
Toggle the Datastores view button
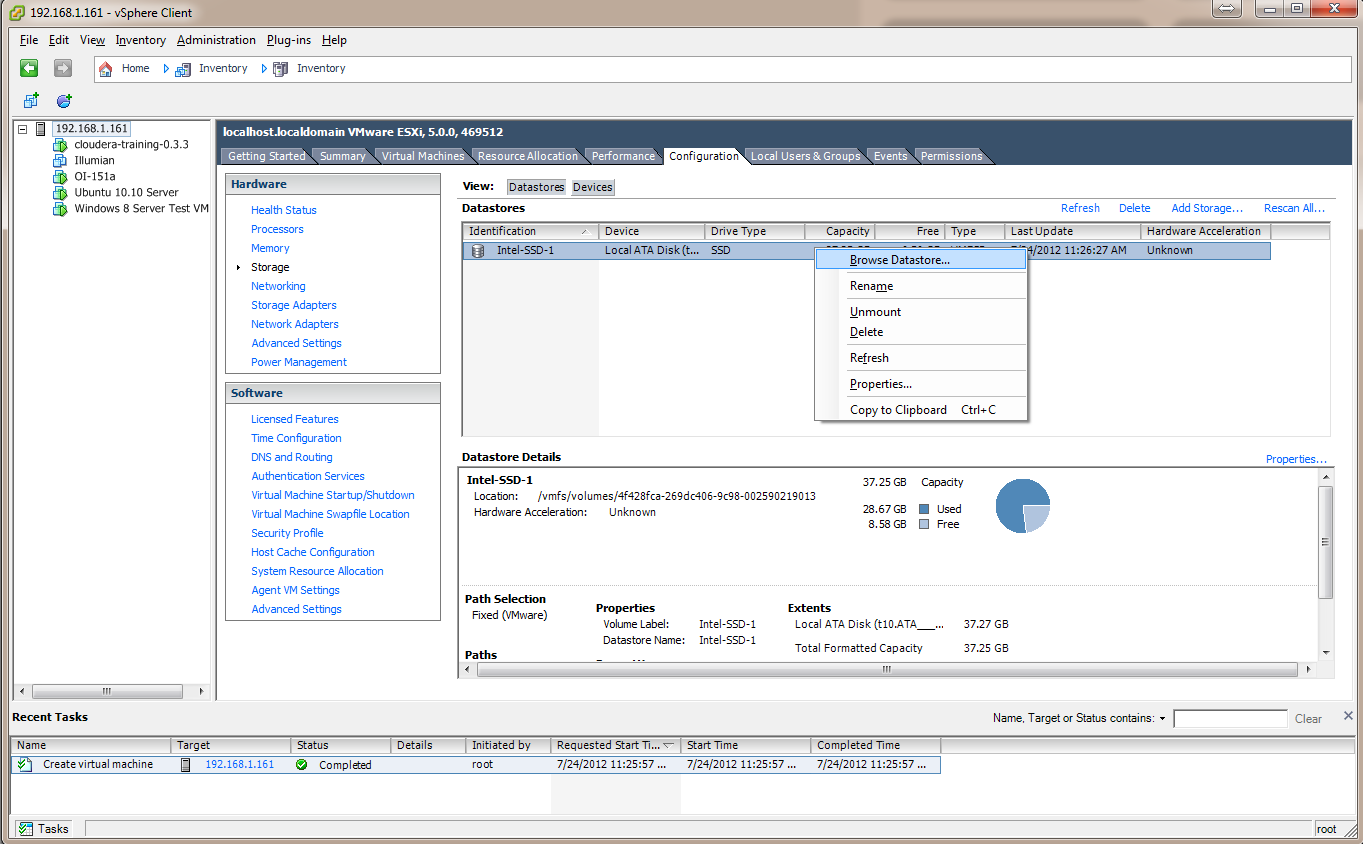(536, 187)
